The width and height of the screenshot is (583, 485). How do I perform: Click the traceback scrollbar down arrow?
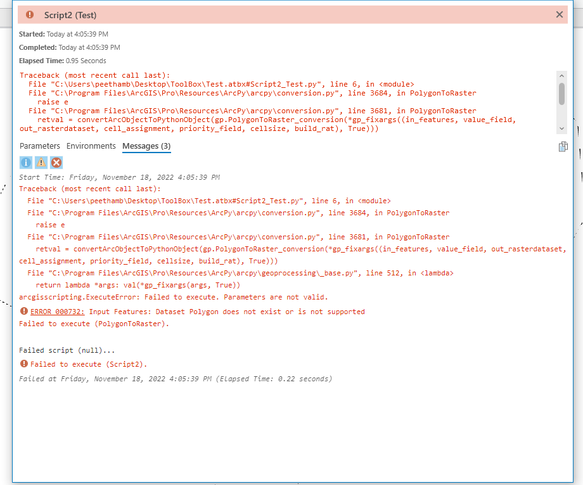point(561,129)
